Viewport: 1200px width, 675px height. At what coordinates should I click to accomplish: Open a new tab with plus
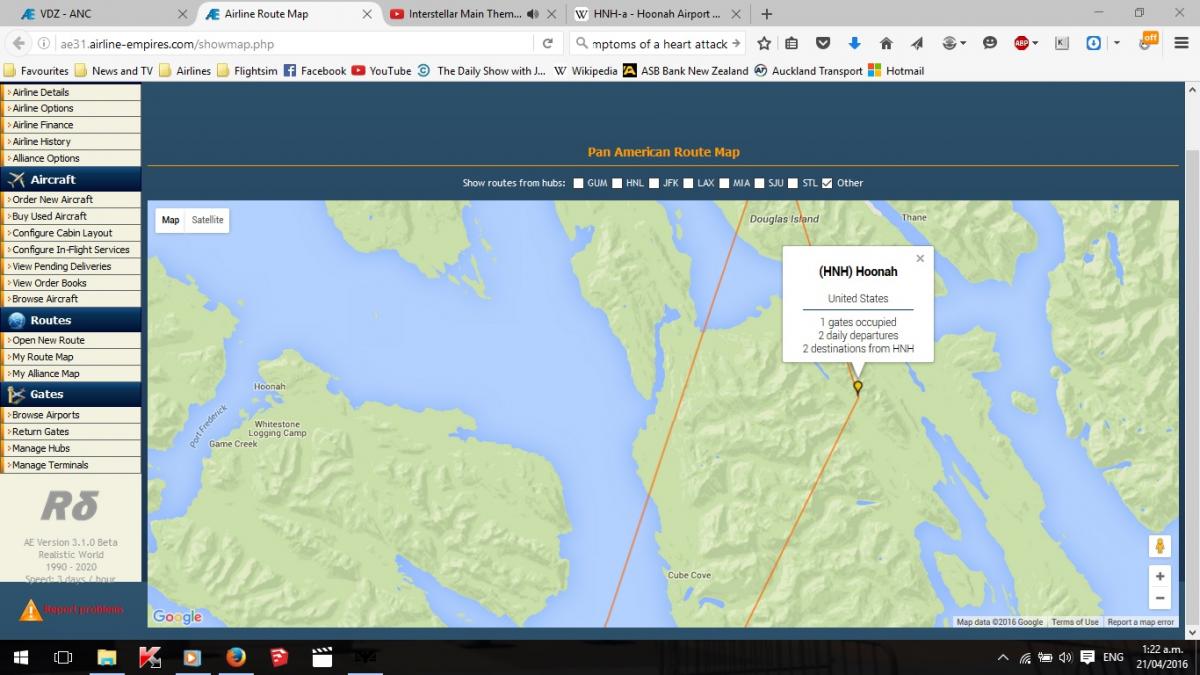click(767, 14)
